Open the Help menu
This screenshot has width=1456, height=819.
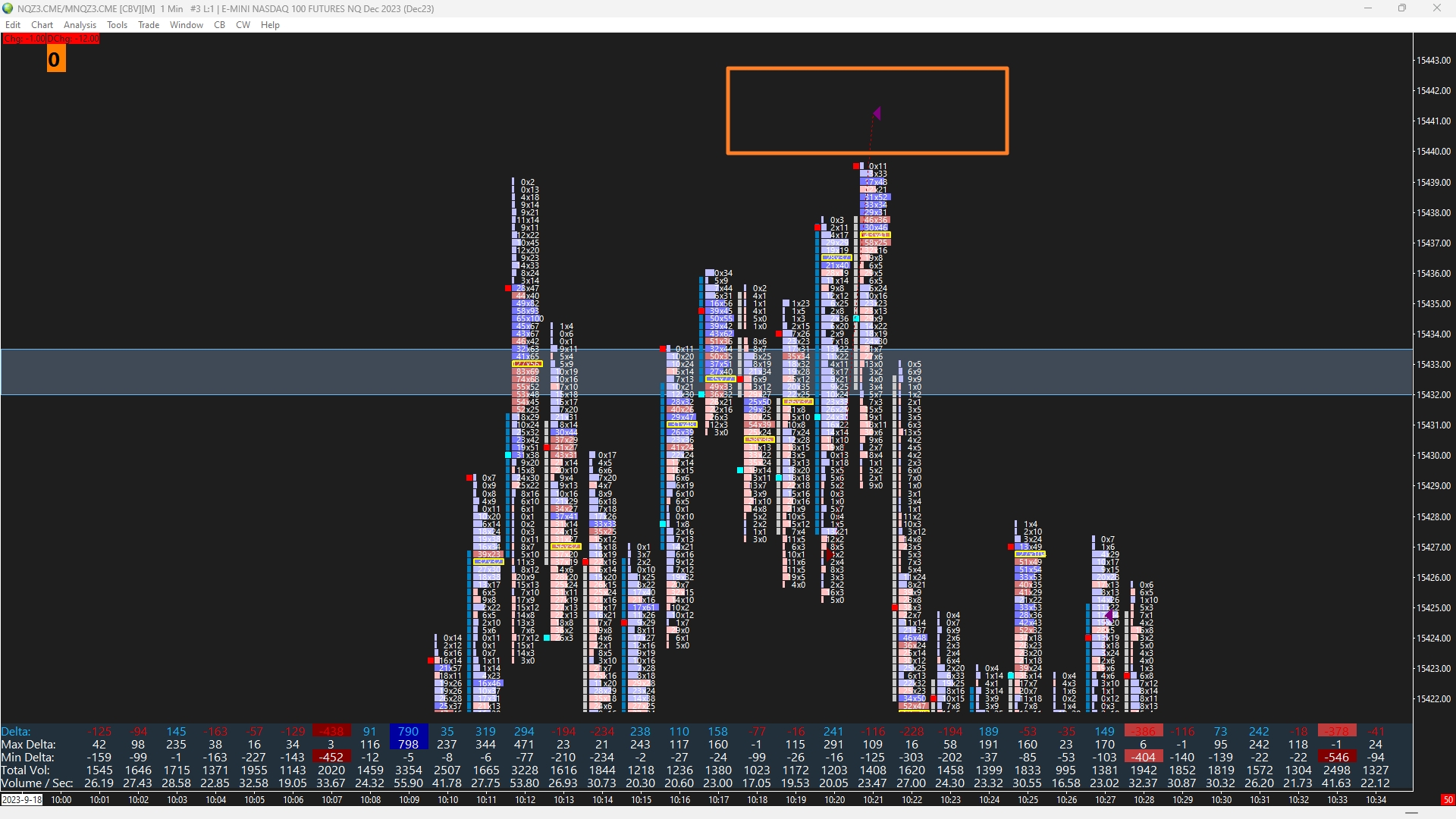tap(270, 25)
